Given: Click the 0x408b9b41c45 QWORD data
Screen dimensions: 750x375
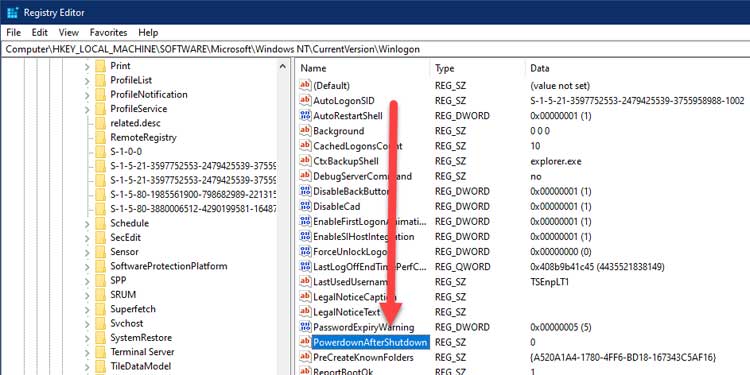Looking at the screenshot, I should [597, 266].
